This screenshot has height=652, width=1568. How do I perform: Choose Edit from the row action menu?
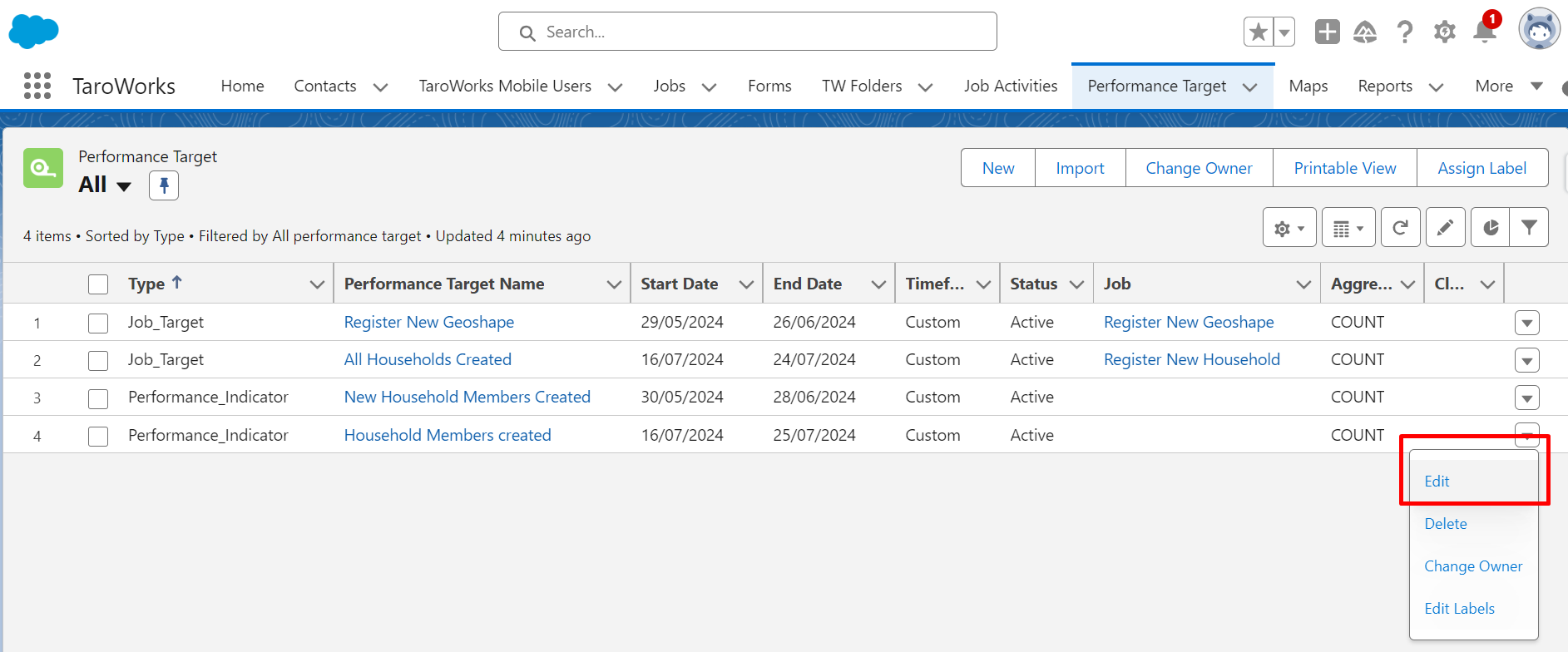(1437, 482)
